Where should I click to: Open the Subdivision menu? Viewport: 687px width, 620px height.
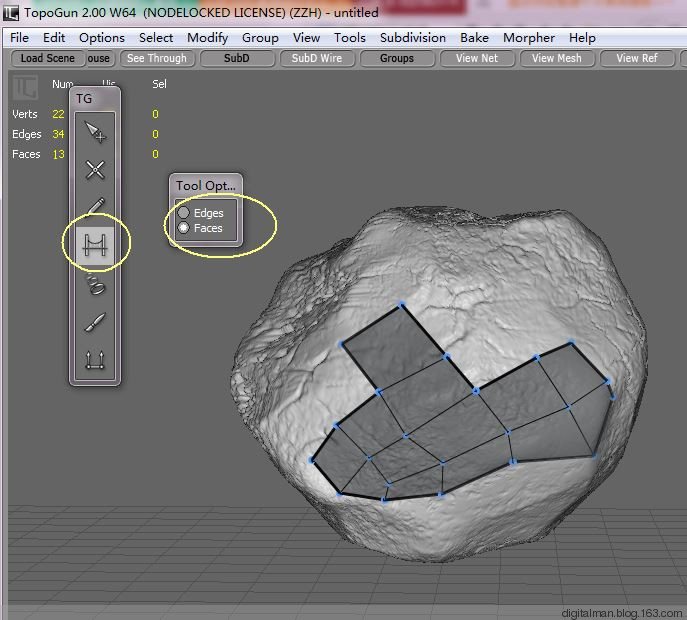pyautogui.click(x=412, y=38)
